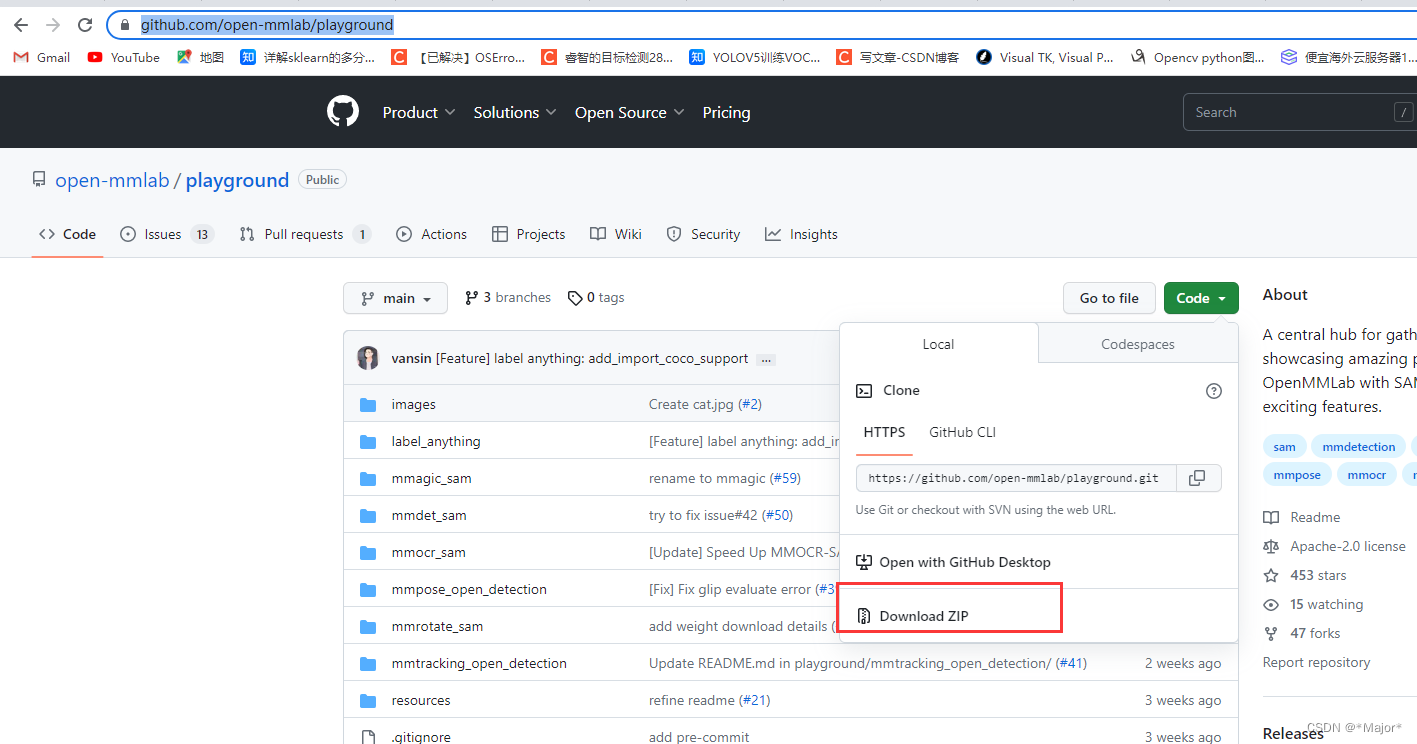The height and width of the screenshot is (744, 1417).
Task: Click the mmpose topic tag
Action: (x=1297, y=475)
